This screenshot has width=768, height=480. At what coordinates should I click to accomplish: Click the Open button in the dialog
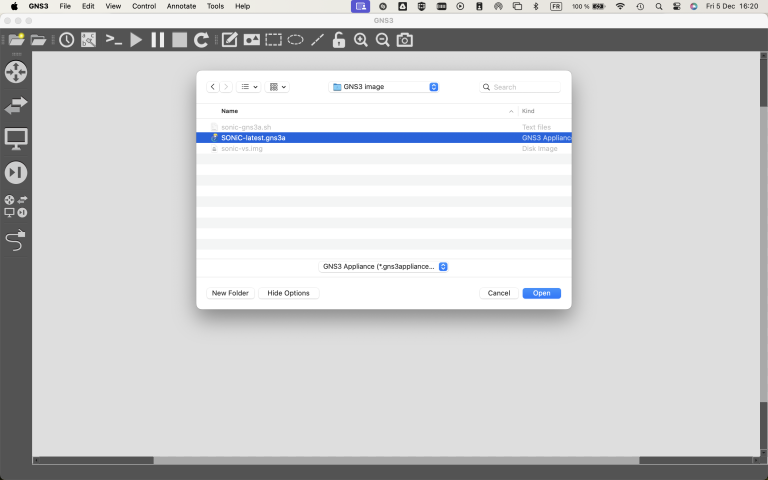[x=541, y=293]
